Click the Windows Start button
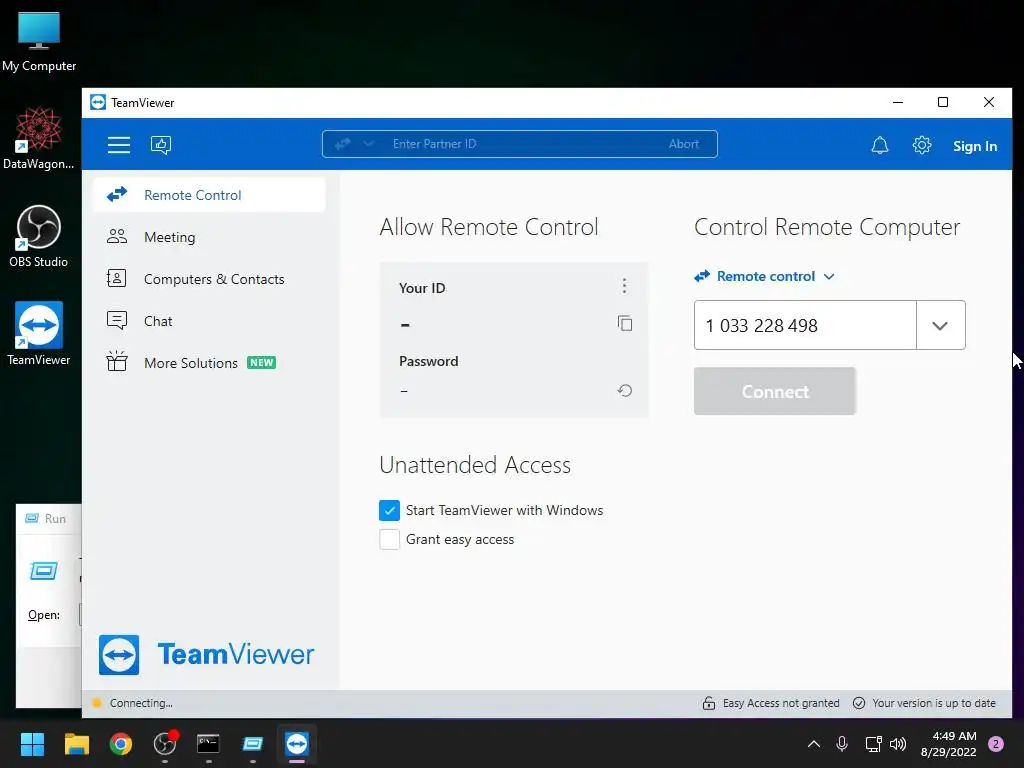 pos(32,744)
